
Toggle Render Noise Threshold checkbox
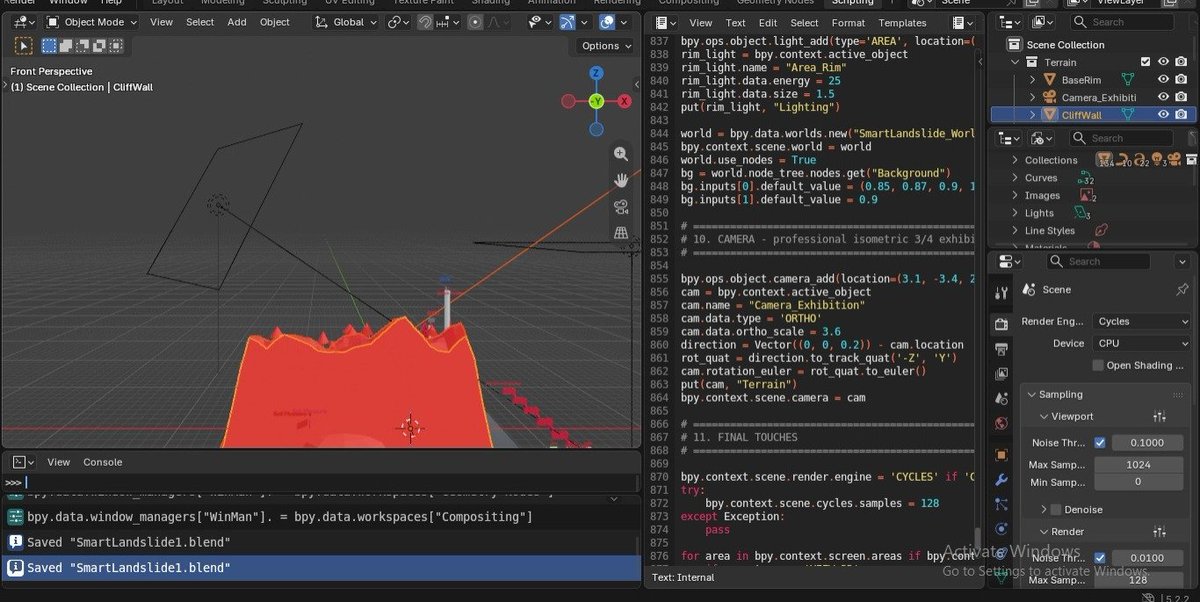pos(1100,558)
